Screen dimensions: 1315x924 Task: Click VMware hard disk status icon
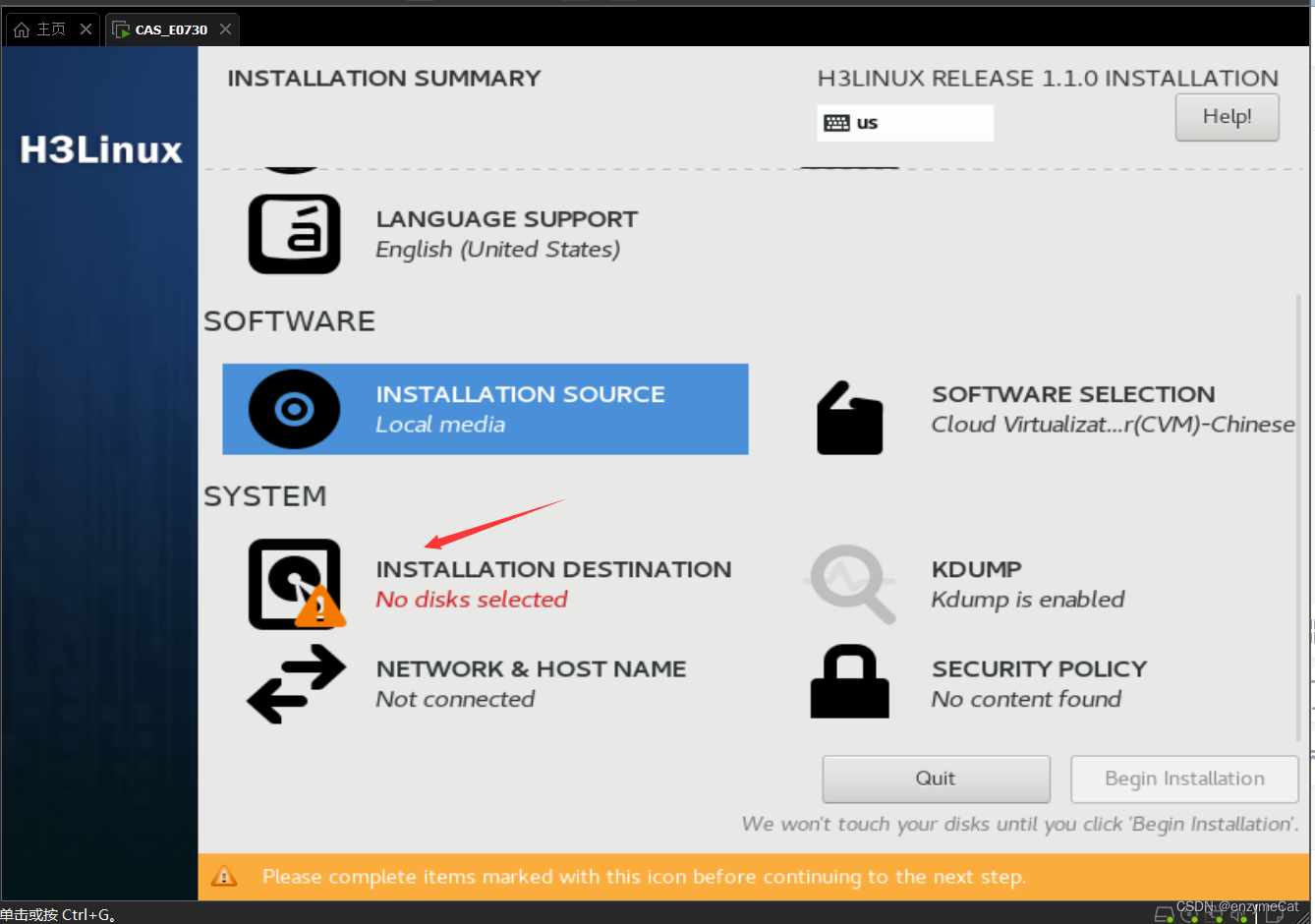coord(1165,915)
